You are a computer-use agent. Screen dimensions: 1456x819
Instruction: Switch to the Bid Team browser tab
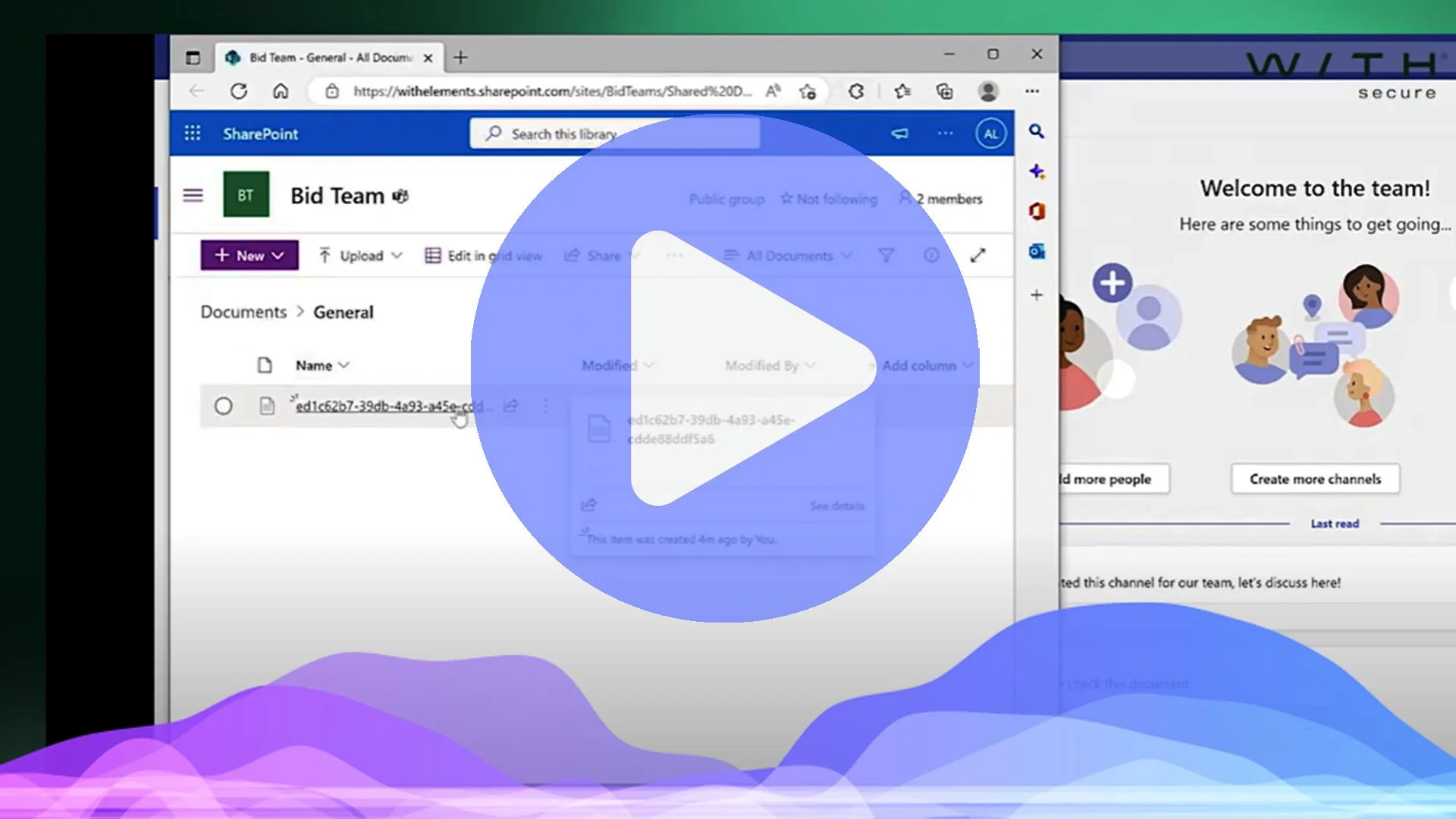tap(330, 58)
